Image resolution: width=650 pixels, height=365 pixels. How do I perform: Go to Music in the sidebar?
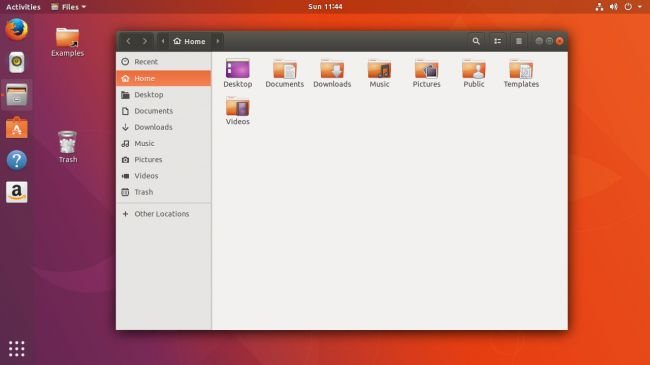pyautogui.click(x=164, y=143)
